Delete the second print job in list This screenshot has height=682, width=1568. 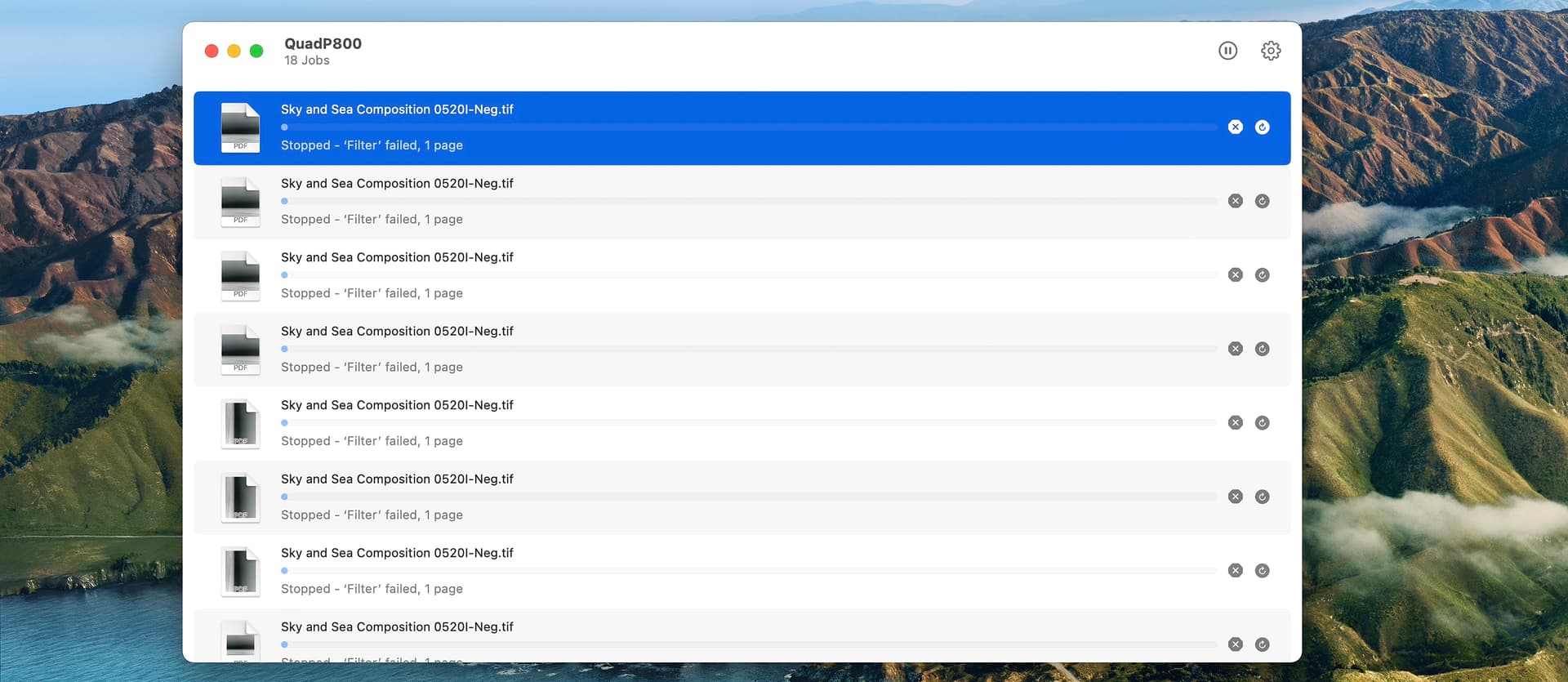point(1235,201)
